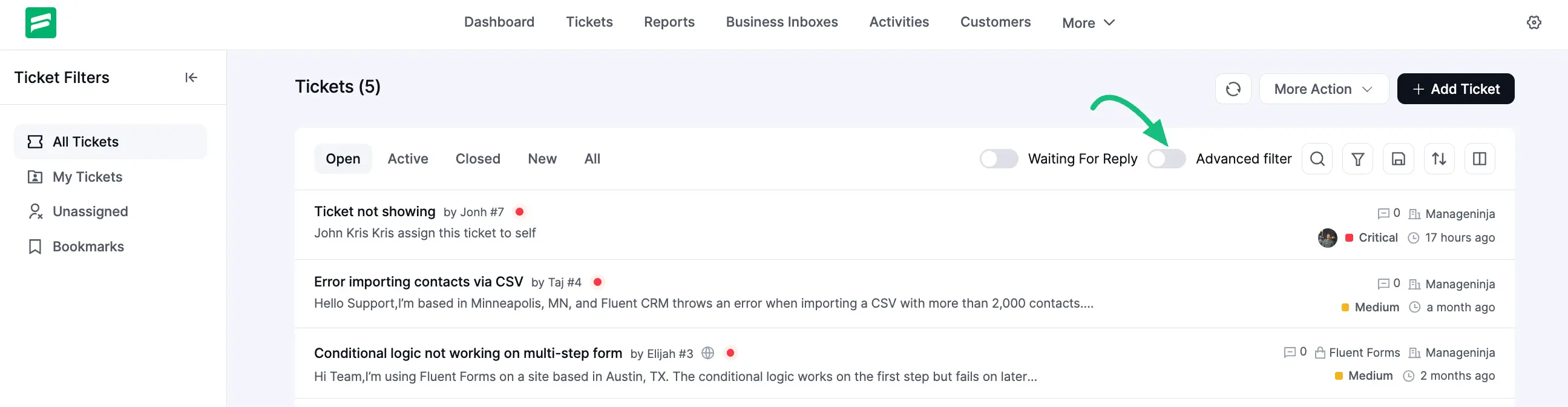1568x407 pixels.
Task: Turn on the Advanced filter toggle
Action: [x=1166, y=159]
